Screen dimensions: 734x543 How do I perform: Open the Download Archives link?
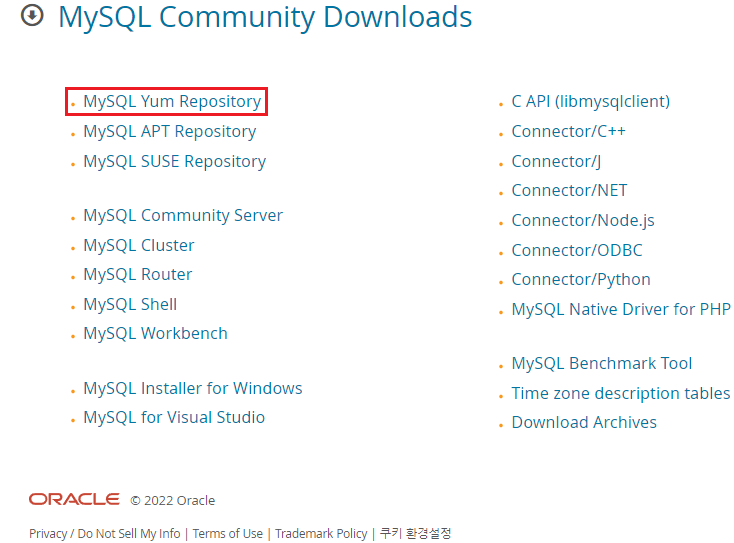(x=584, y=422)
